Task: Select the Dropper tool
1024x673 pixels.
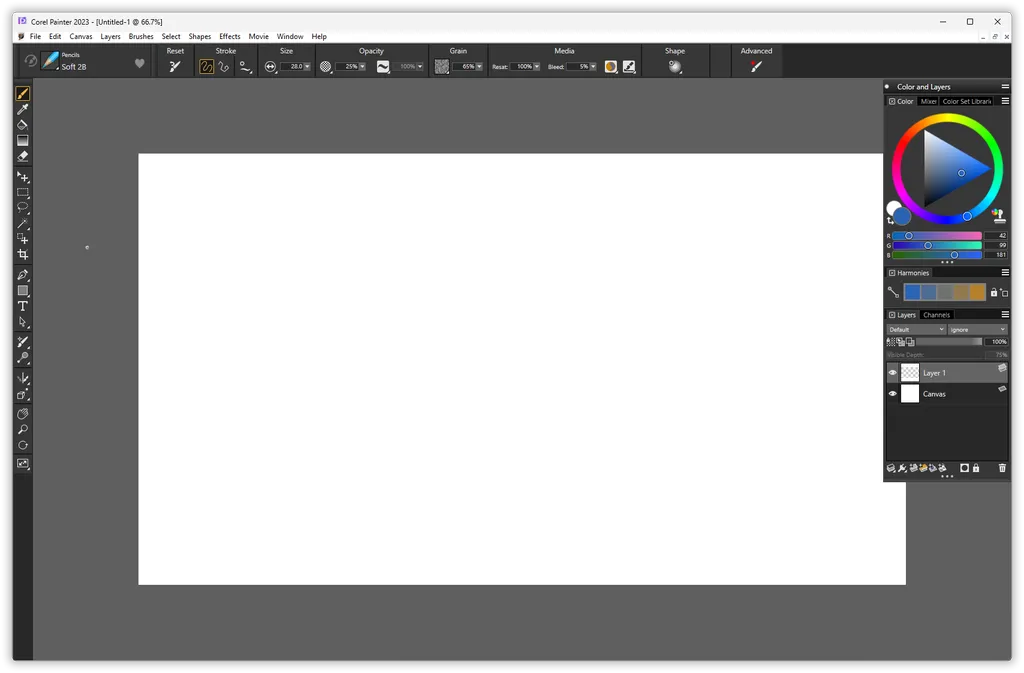Action: [x=22, y=109]
